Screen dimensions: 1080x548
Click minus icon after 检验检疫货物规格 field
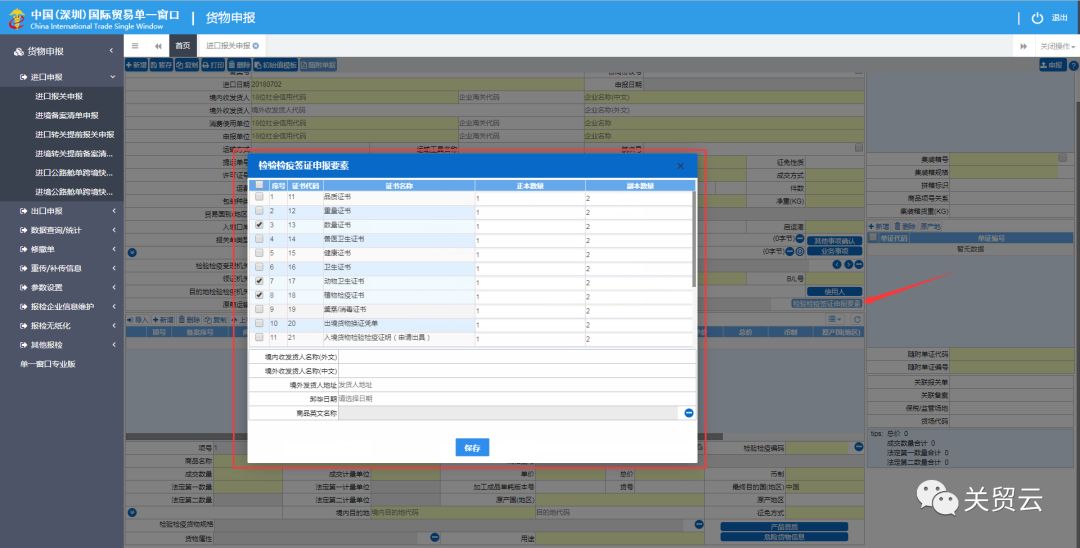point(699,525)
